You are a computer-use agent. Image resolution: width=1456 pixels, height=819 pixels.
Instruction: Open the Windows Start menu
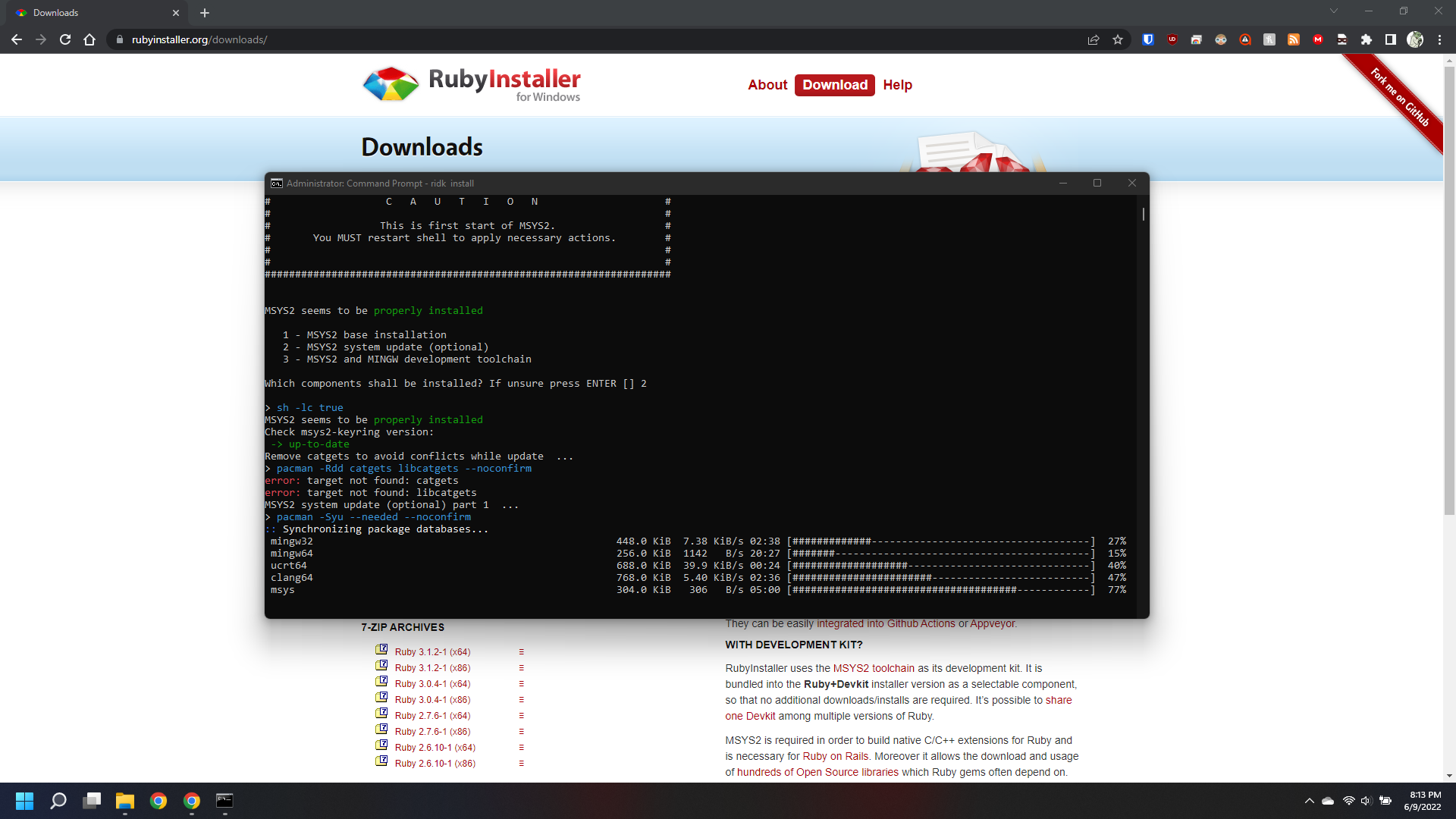(24, 801)
